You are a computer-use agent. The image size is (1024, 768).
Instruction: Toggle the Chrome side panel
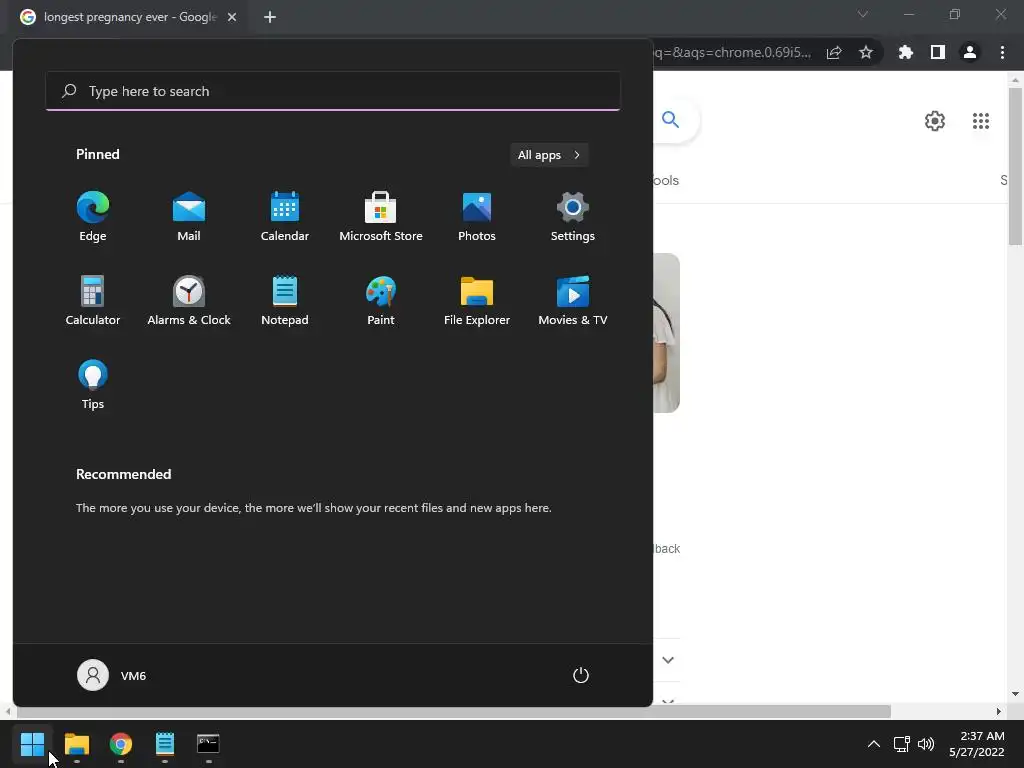point(938,52)
